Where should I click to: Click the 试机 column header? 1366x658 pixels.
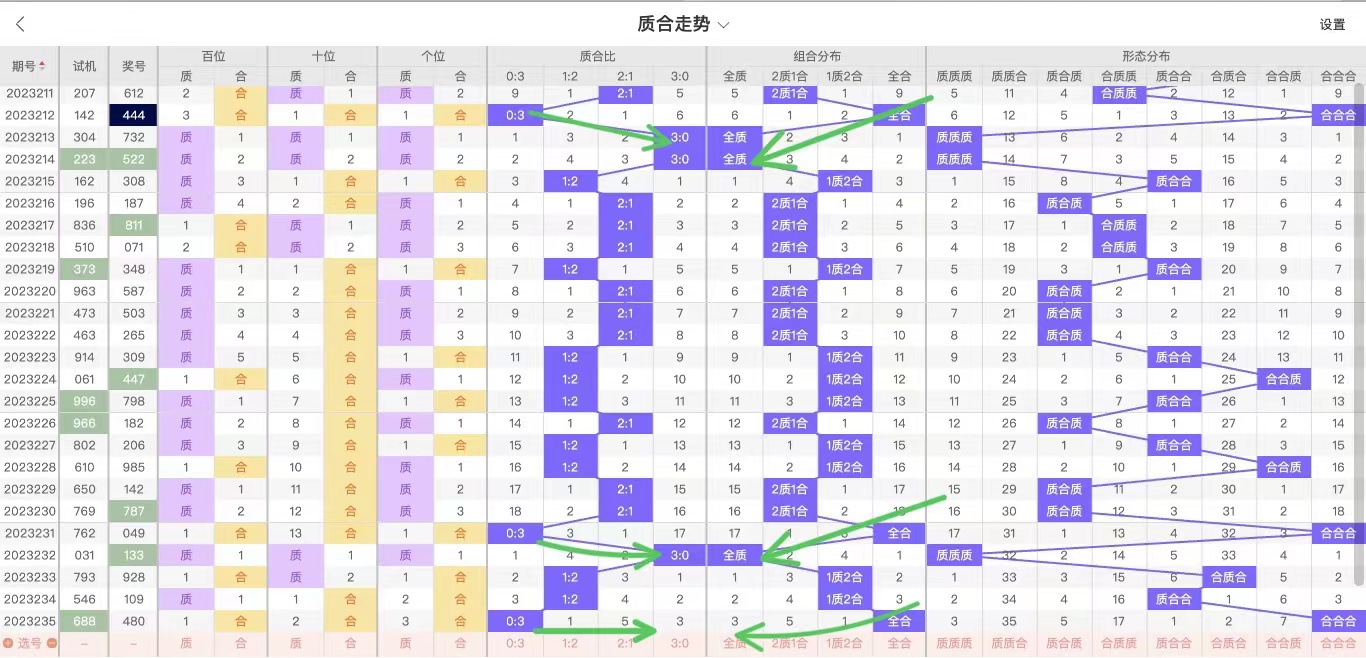tap(85, 66)
